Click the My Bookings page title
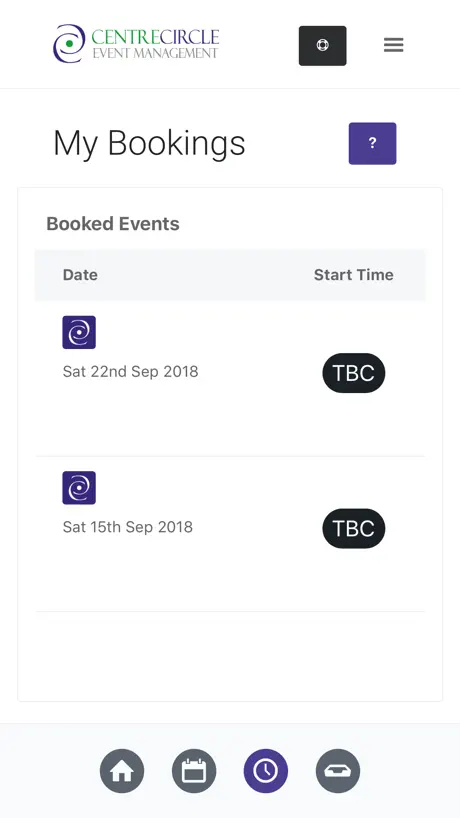This screenshot has height=818, width=460. click(149, 143)
